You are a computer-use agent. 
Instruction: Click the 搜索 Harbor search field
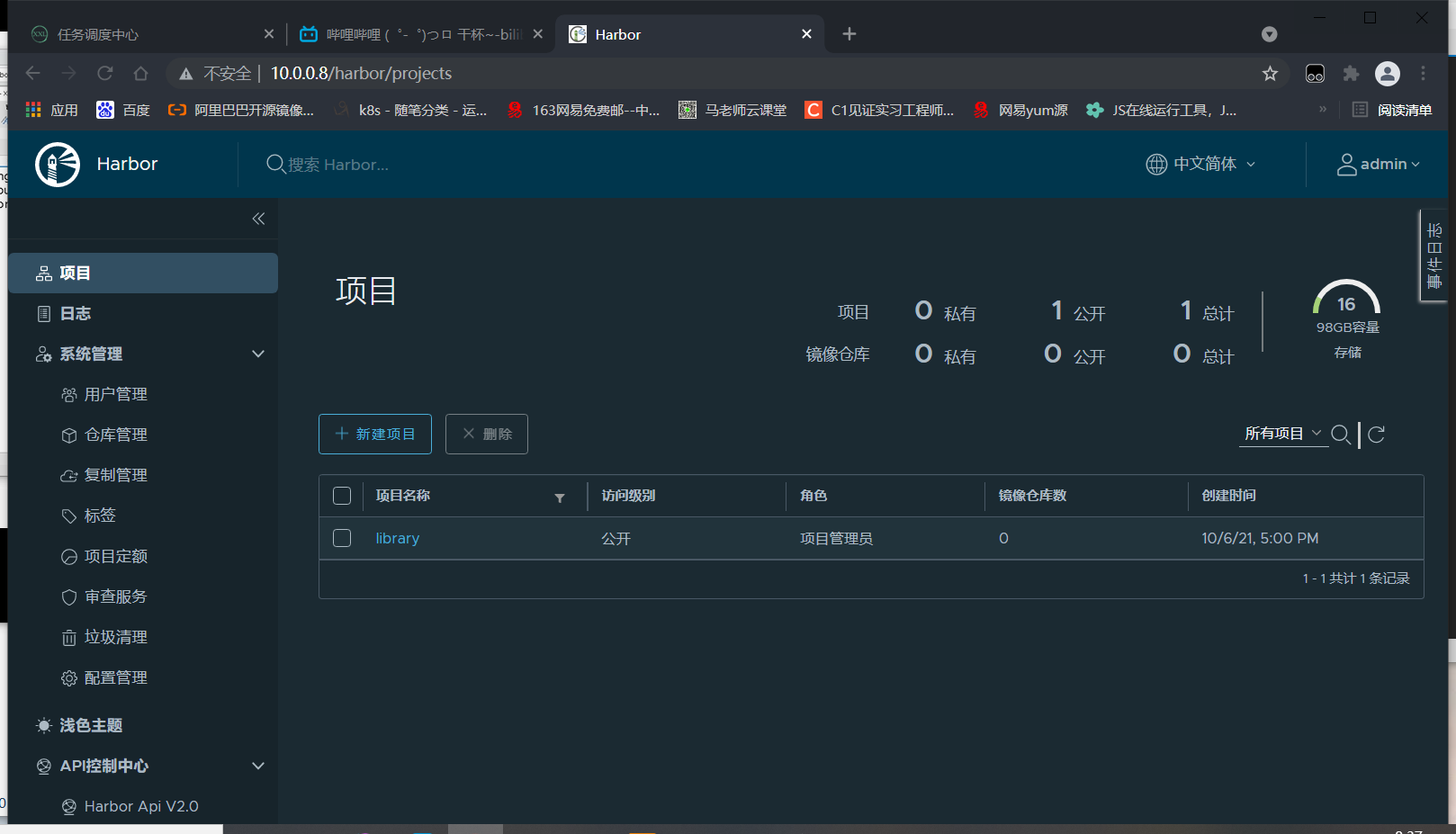[338, 165]
